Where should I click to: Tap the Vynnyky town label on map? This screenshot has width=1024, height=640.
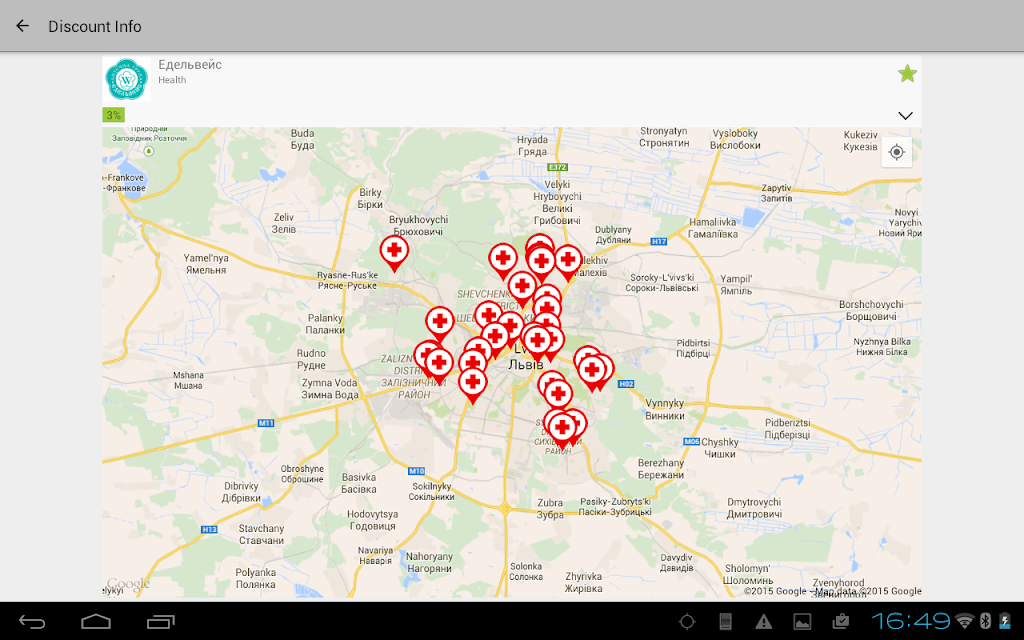(665, 409)
